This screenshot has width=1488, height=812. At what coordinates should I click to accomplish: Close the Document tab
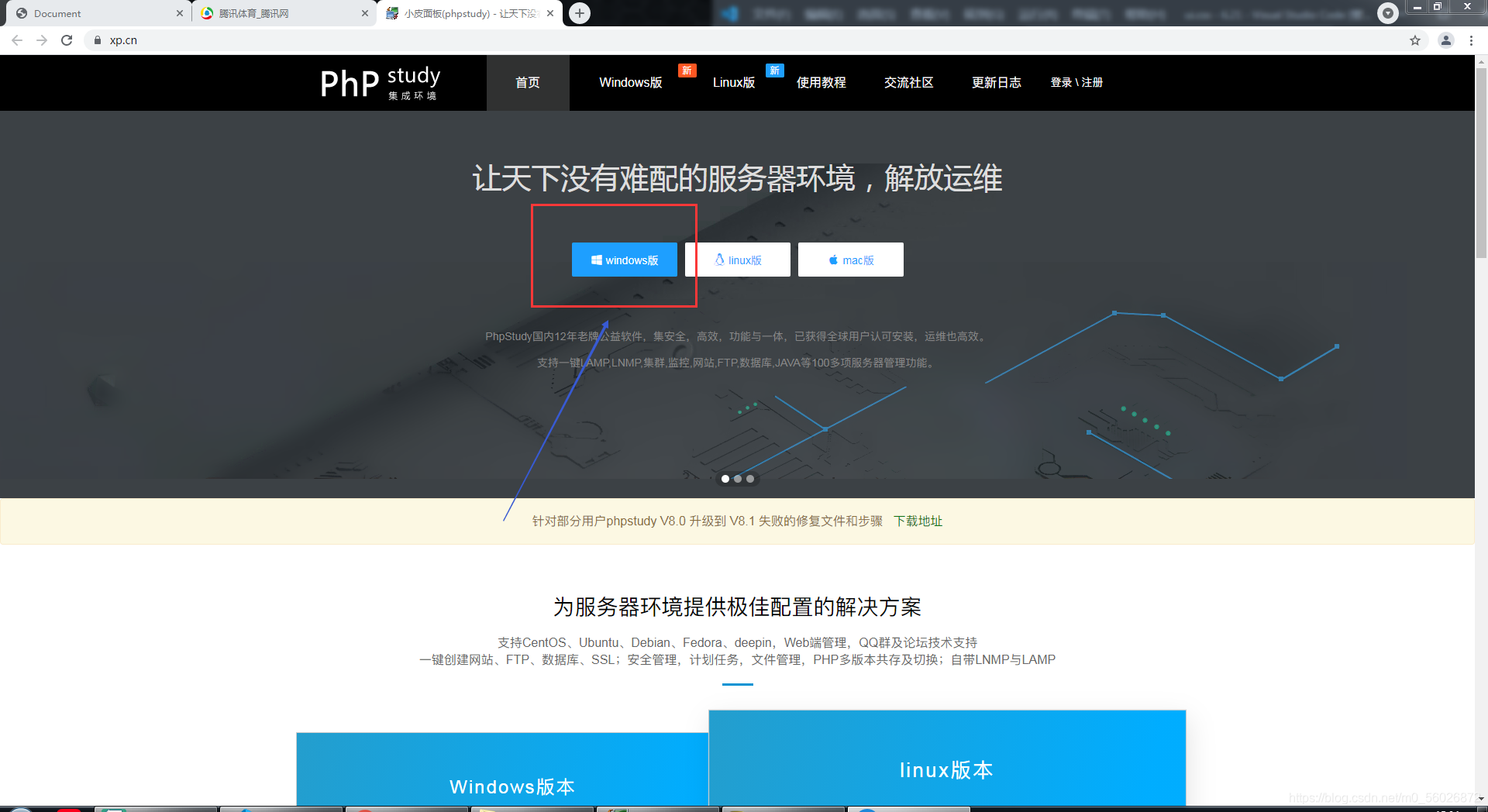[x=180, y=13]
